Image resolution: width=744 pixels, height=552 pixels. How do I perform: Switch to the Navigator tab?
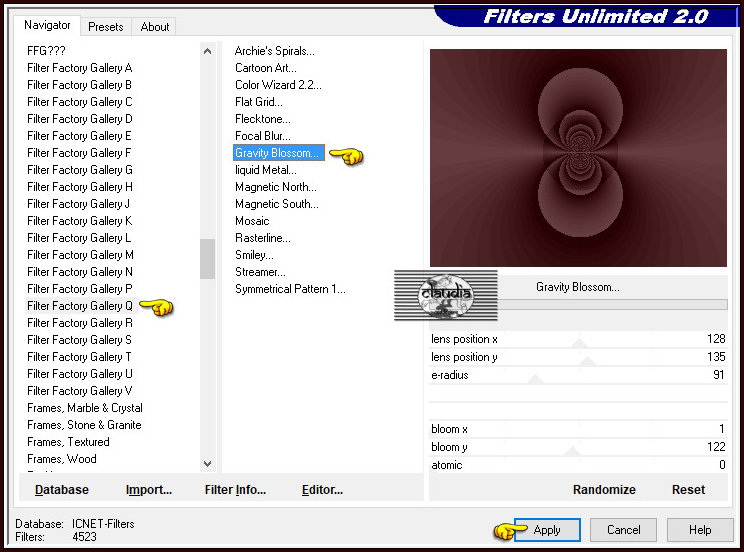tap(47, 25)
